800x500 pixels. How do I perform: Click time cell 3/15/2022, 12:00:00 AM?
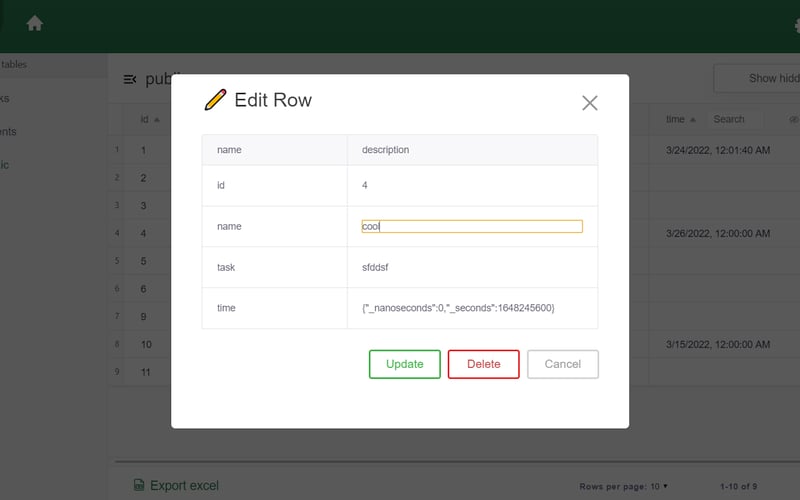[718, 344]
